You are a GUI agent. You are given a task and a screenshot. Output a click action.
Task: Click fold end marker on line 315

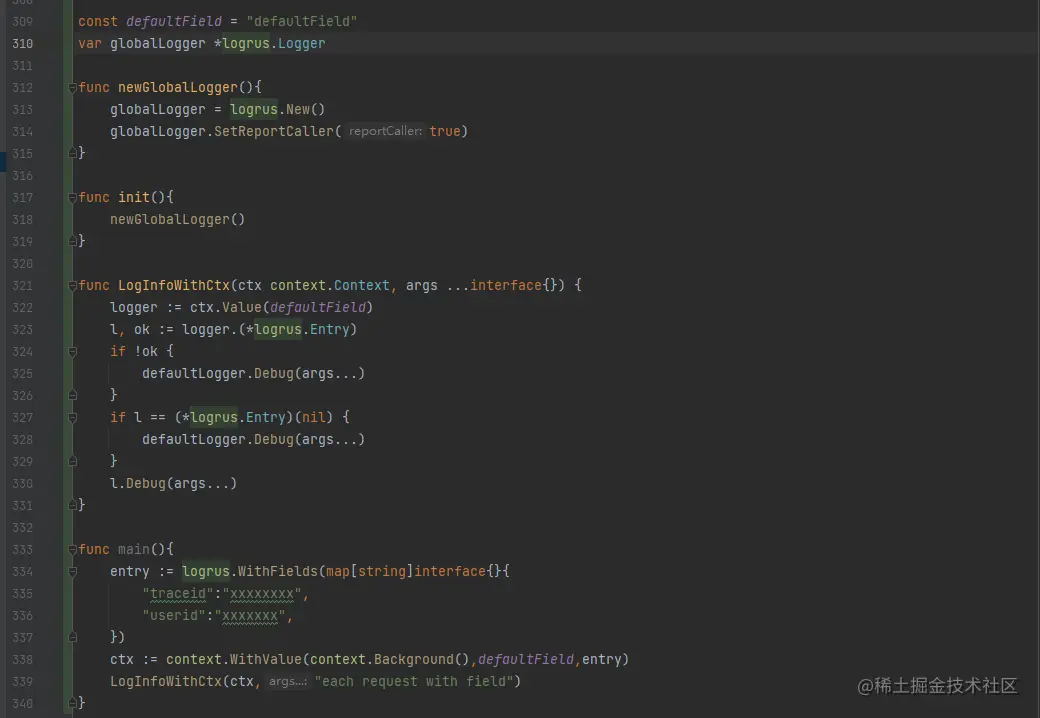tap(72, 153)
